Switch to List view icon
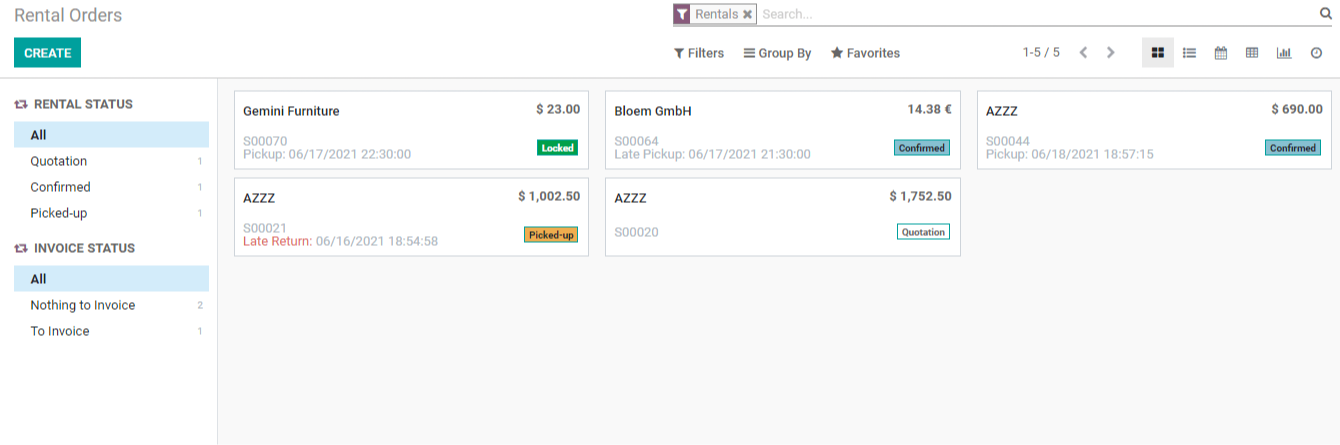The width and height of the screenshot is (1340, 445). pyautogui.click(x=1189, y=53)
